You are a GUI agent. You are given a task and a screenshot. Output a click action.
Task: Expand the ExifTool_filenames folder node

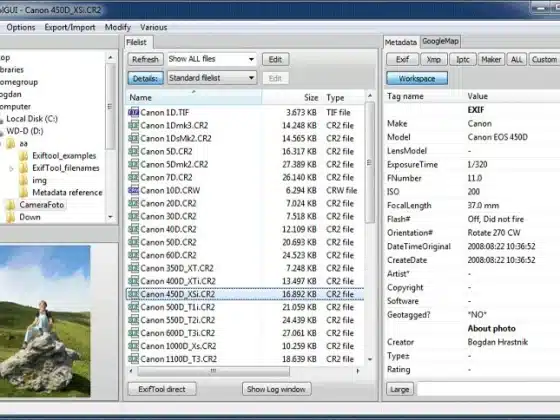click(11, 168)
